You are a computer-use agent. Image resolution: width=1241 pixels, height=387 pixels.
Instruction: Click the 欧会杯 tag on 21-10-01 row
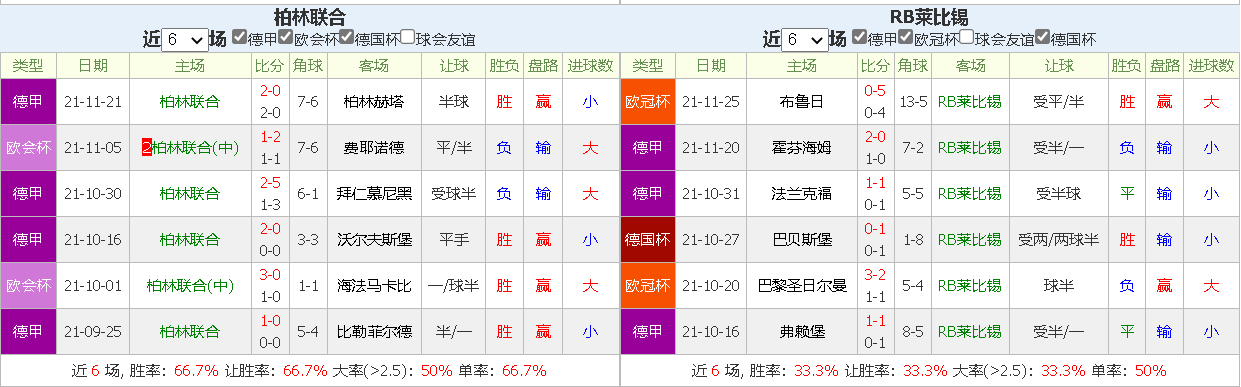pyautogui.click(x=28, y=285)
